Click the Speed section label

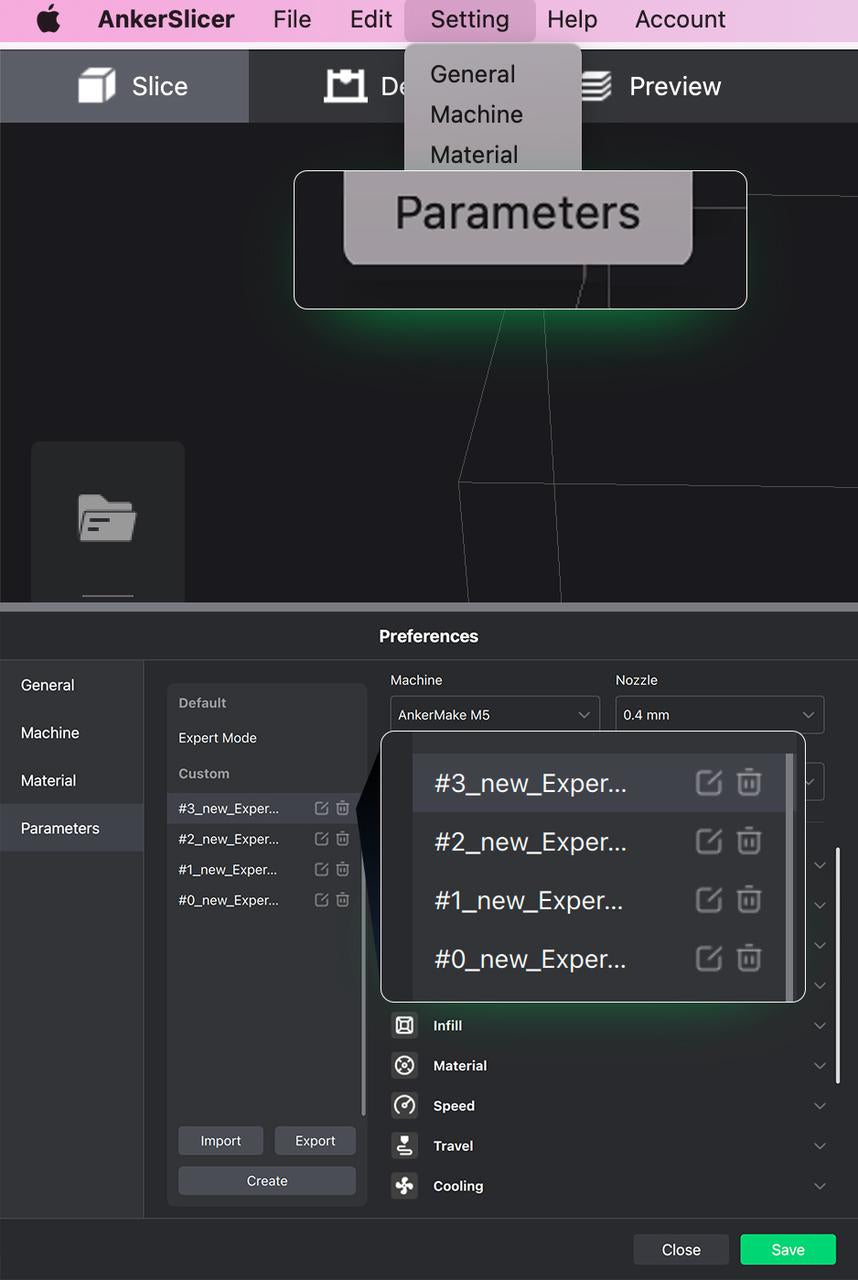(x=454, y=1106)
